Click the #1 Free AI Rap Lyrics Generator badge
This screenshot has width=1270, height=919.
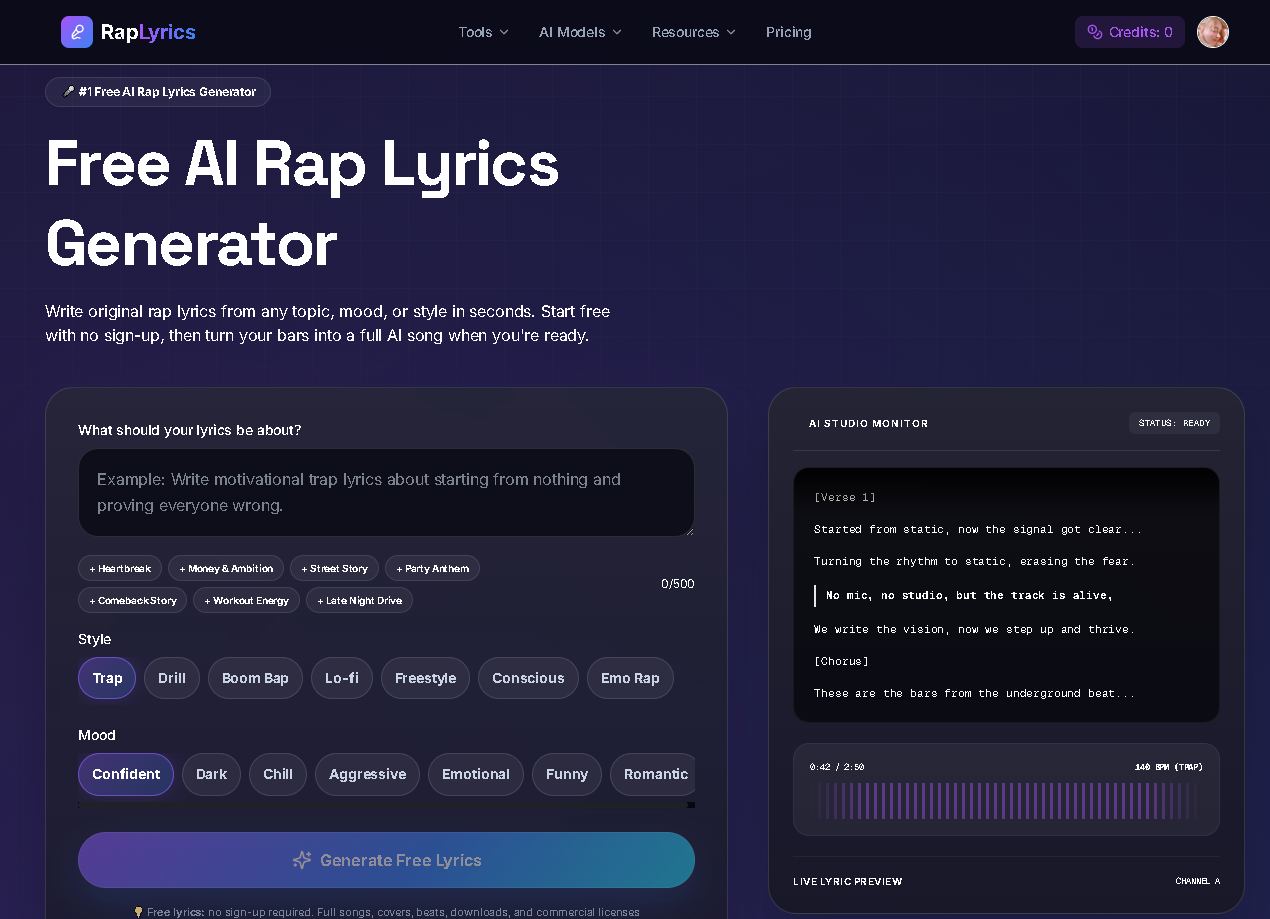pyautogui.click(x=158, y=92)
